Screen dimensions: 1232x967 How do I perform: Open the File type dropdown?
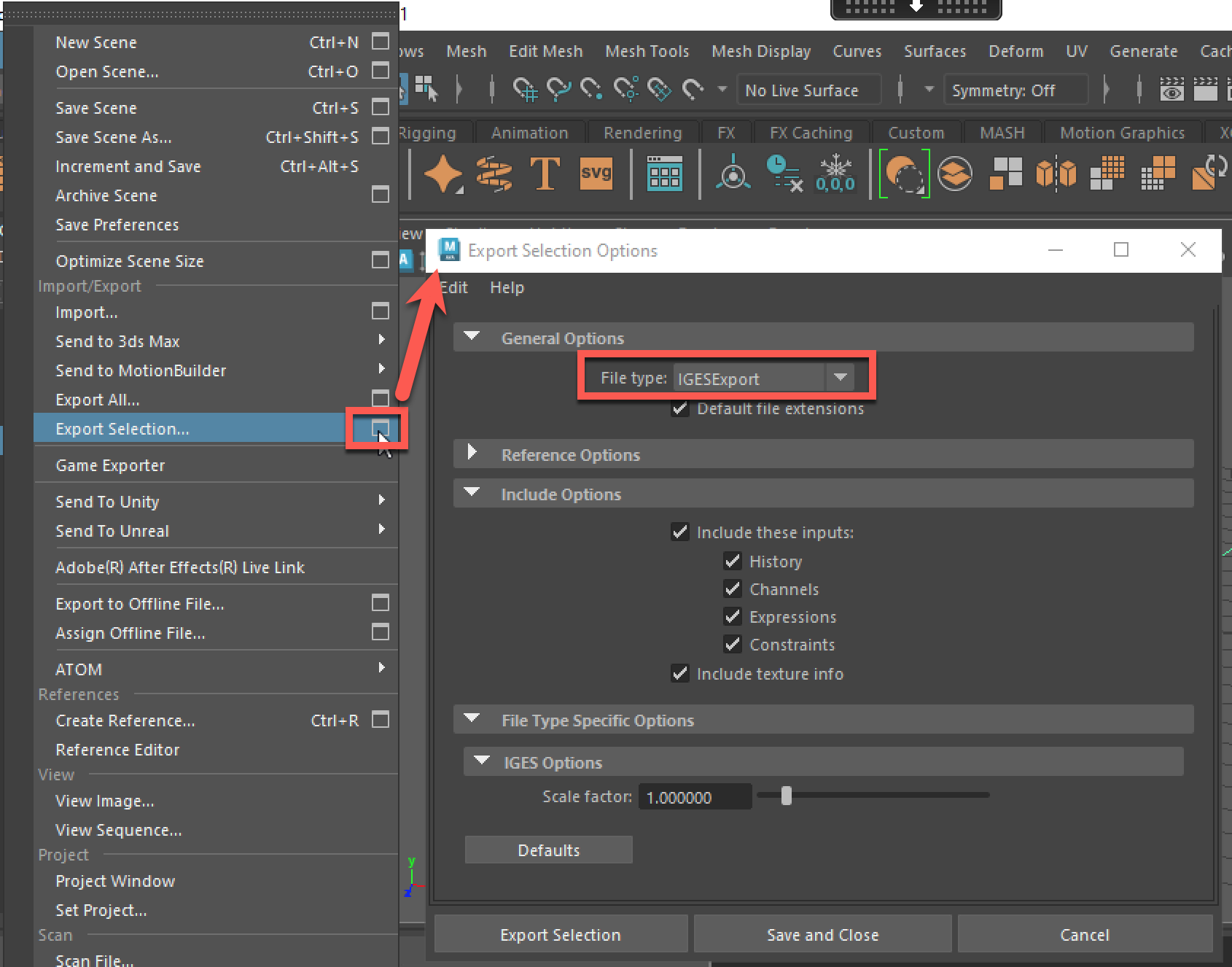[x=840, y=377]
